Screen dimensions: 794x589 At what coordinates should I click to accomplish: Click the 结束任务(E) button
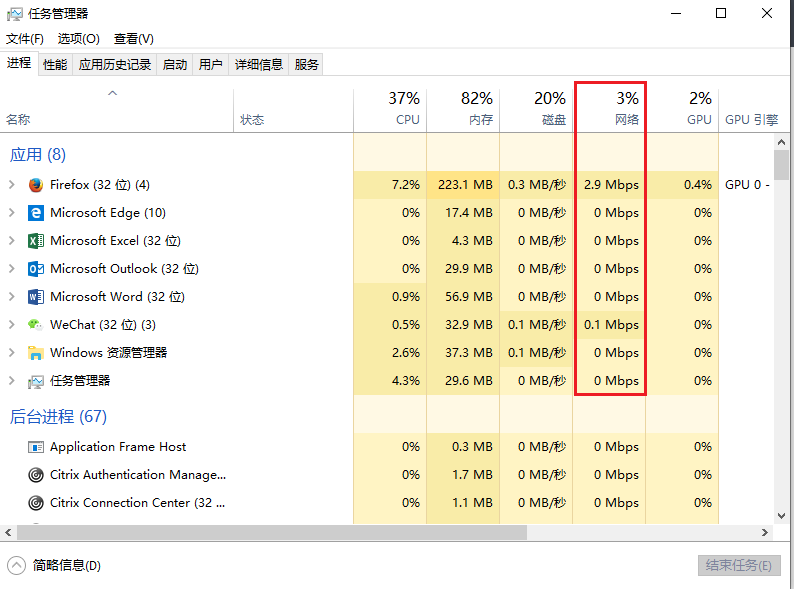[x=739, y=565]
